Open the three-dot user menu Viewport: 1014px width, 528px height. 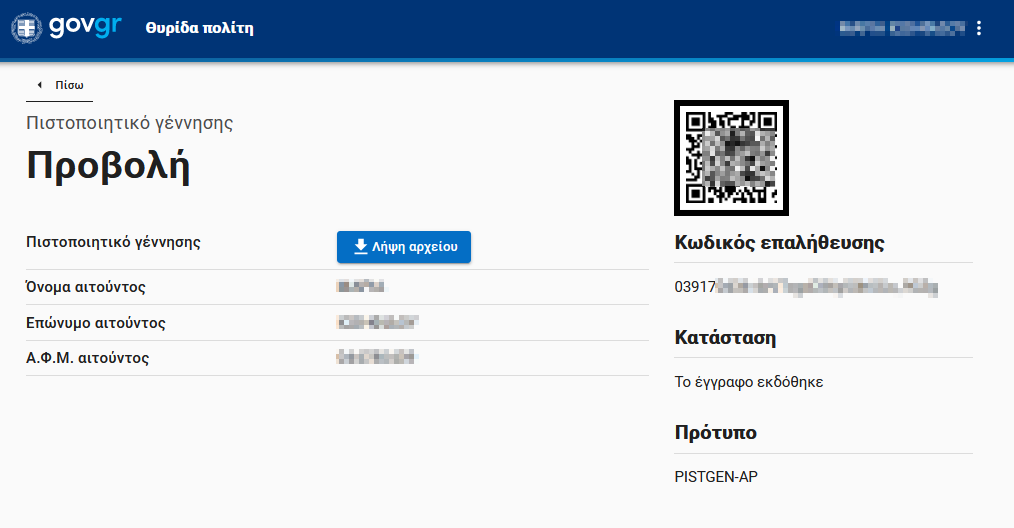click(x=979, y=28)
